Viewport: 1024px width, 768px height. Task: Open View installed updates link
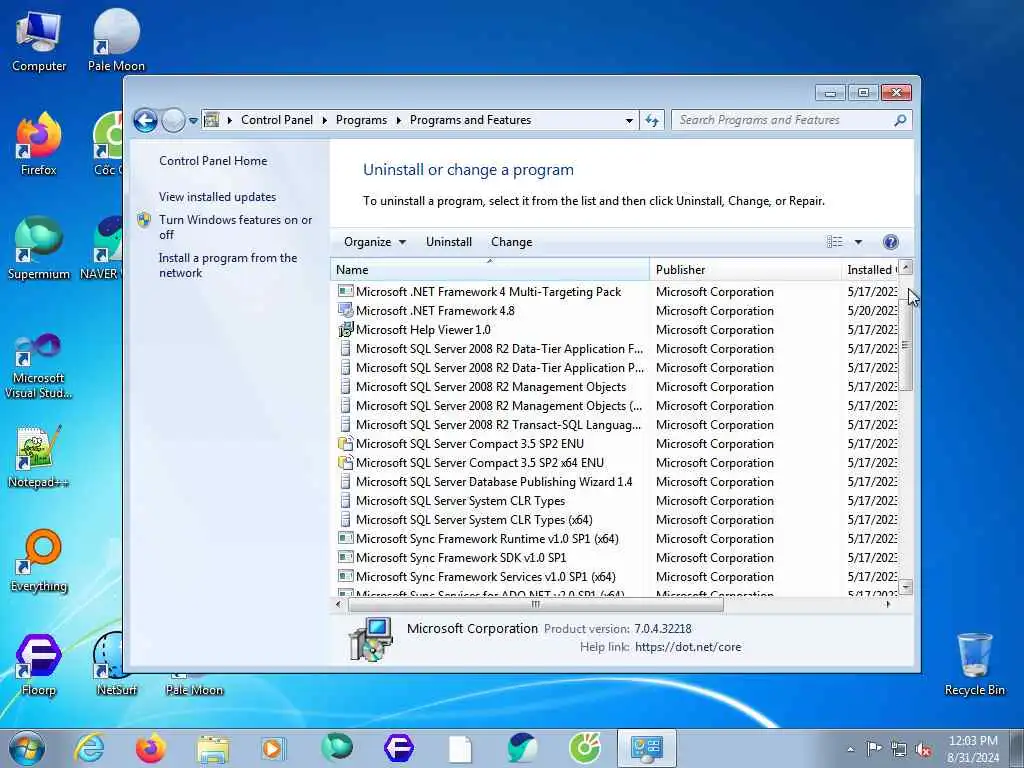pos(217,197)
